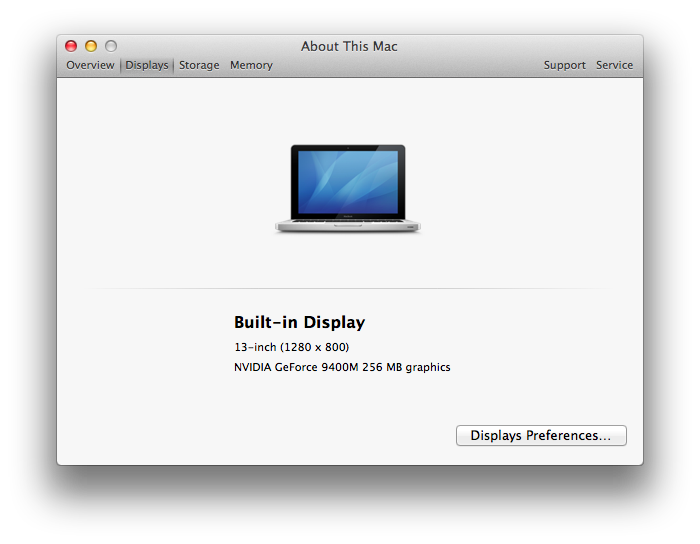Go to the Memory tab
This screenshot has width=700, height=544.
(251, 65)
